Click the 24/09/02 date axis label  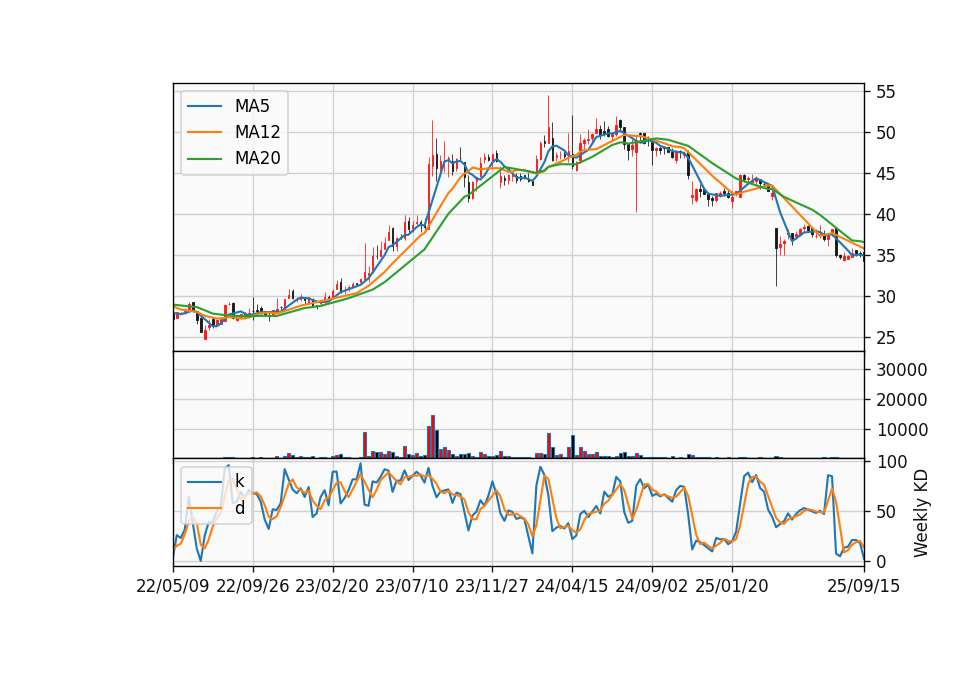tap(651, 586)
